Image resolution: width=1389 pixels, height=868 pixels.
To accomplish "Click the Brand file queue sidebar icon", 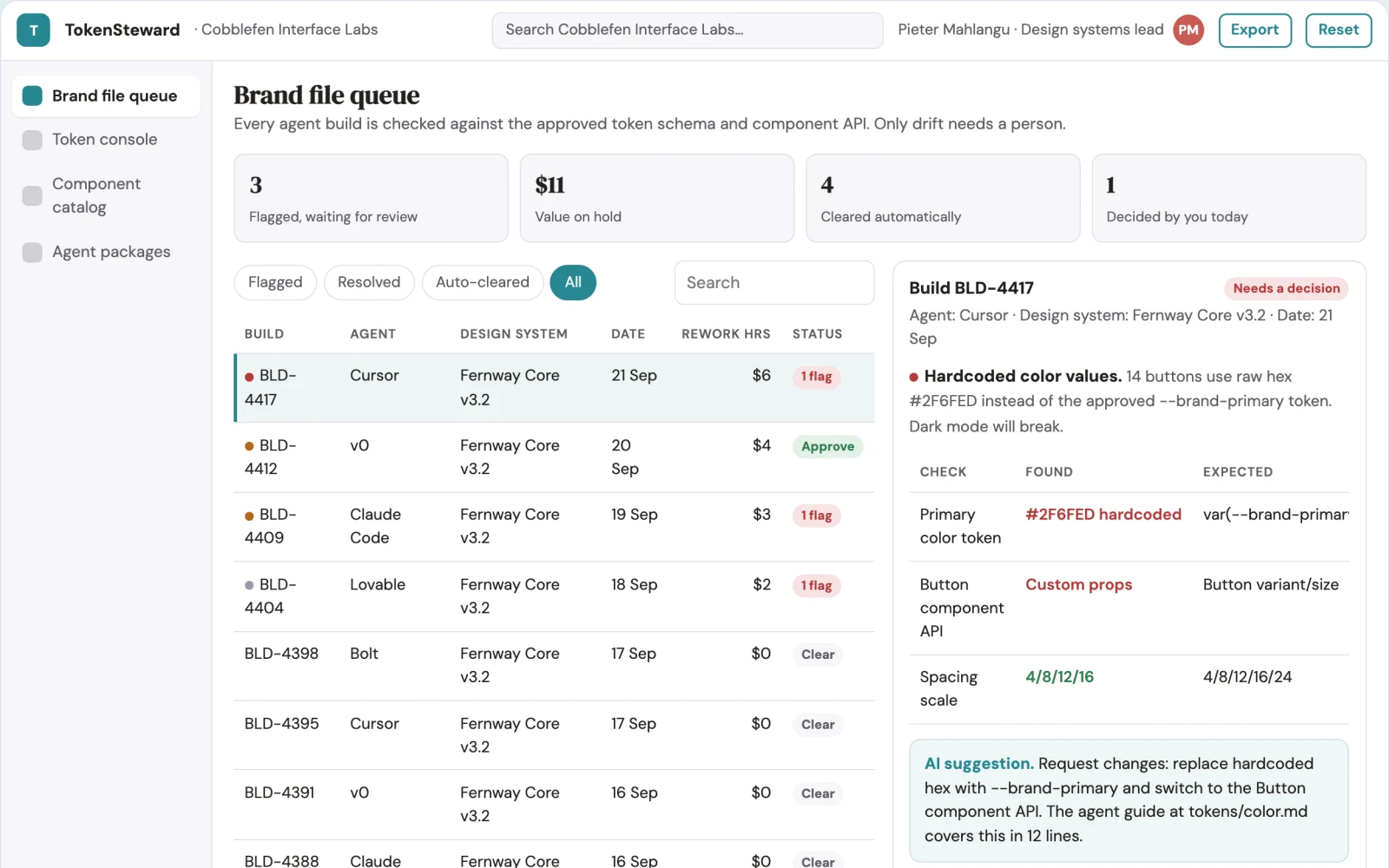I will pos(32,95).
